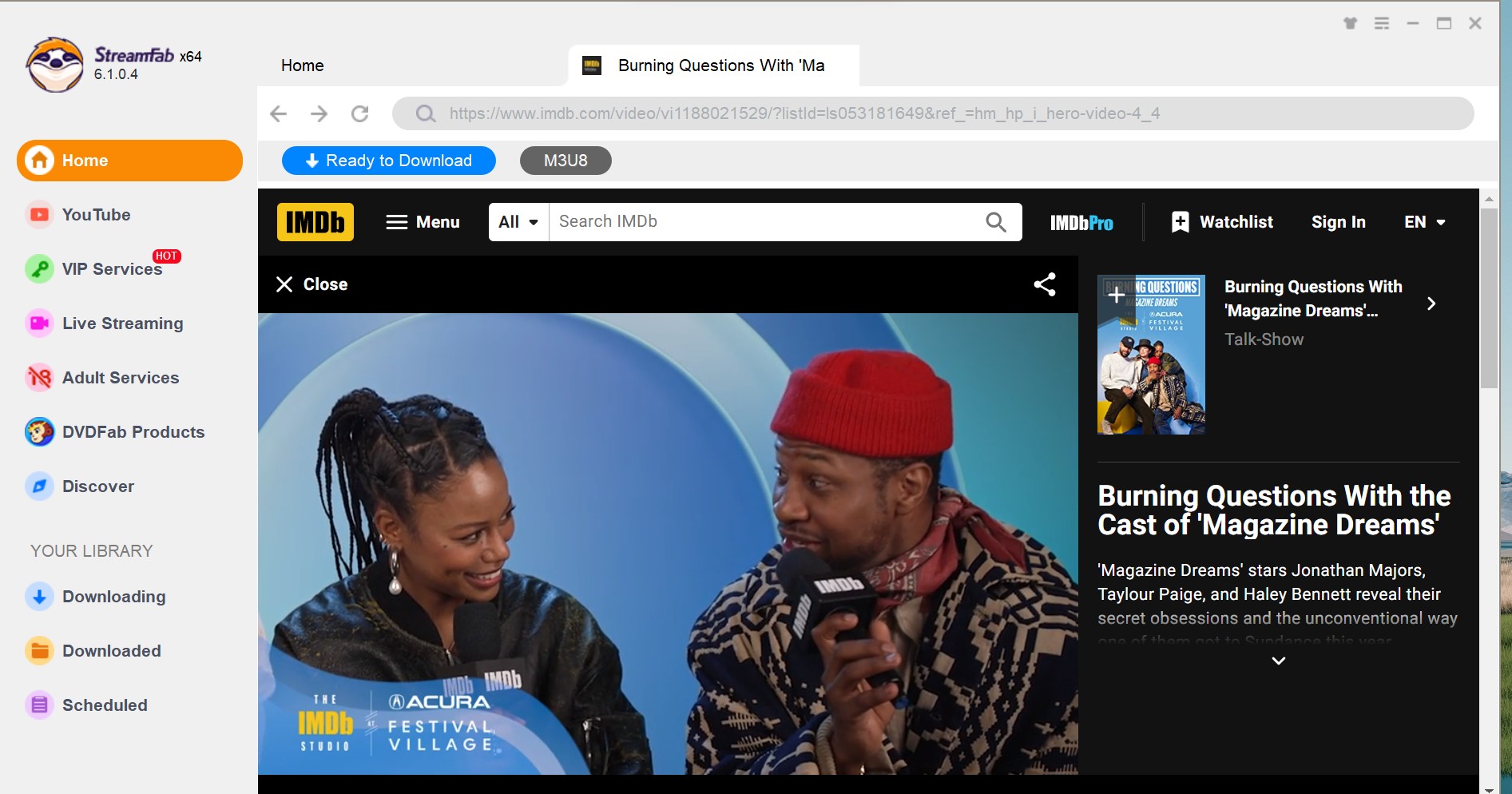Open DVDFab Products

point(133,431)
